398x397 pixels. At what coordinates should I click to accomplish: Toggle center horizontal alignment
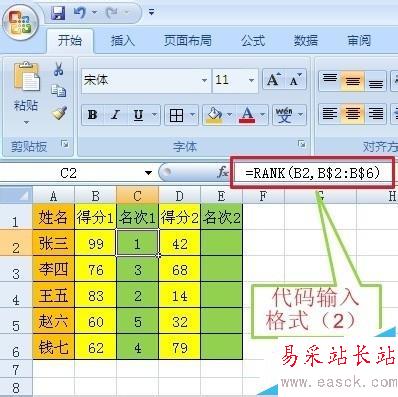[353, 114]
